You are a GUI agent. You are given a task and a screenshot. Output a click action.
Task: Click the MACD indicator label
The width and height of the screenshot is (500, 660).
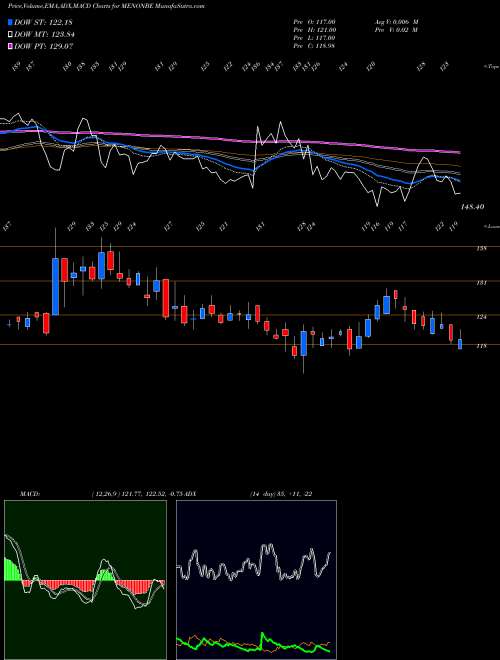click(30, 493)
